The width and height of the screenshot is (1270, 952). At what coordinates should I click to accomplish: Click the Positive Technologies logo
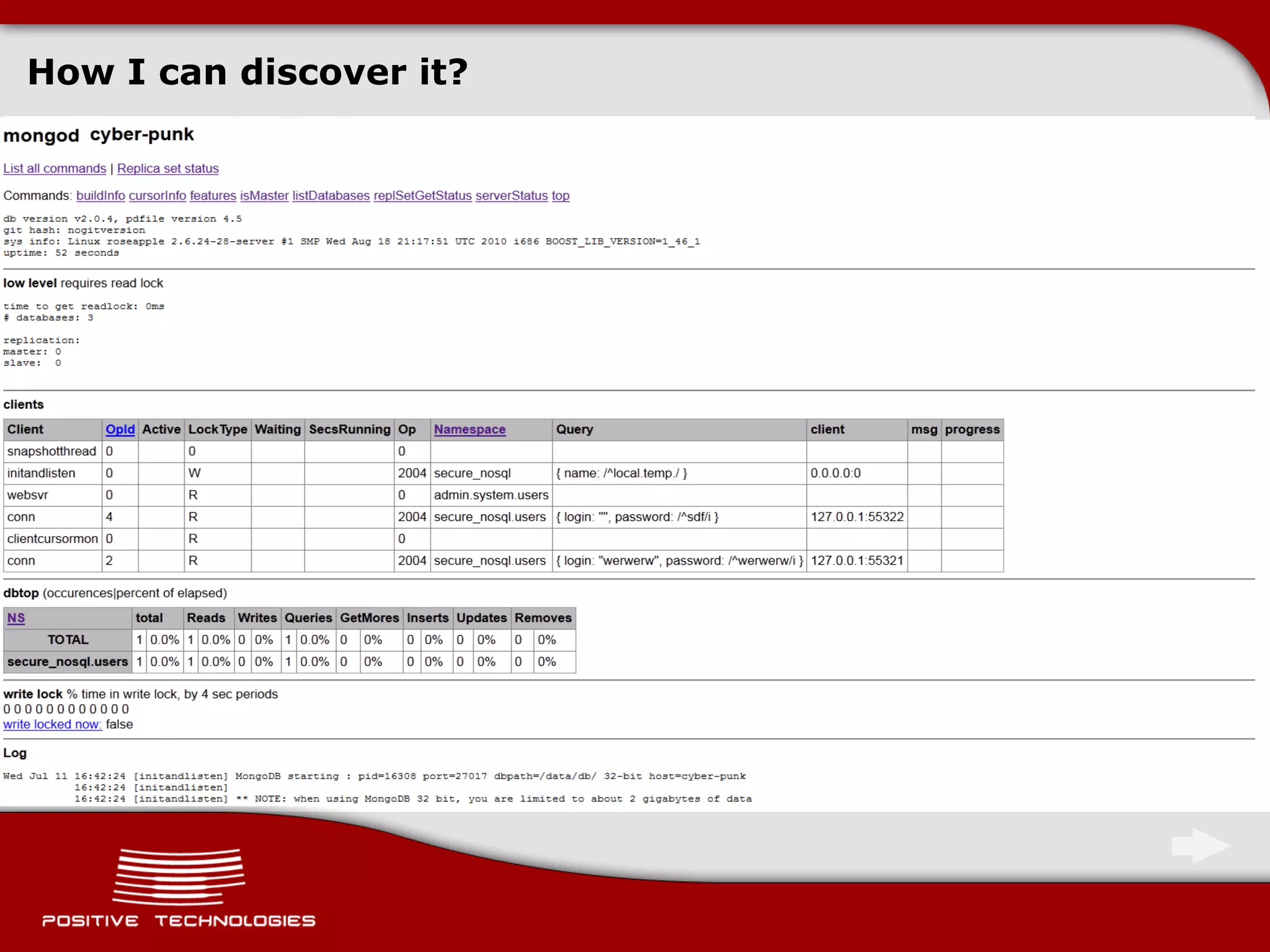coord(179,888)
